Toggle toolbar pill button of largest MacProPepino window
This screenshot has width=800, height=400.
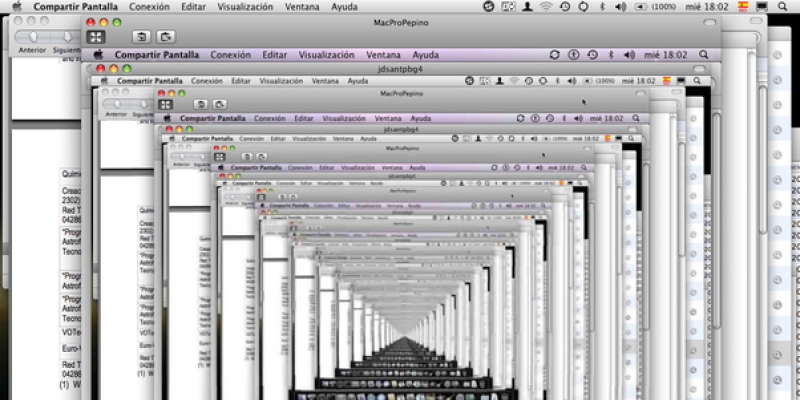coord(710,22)
